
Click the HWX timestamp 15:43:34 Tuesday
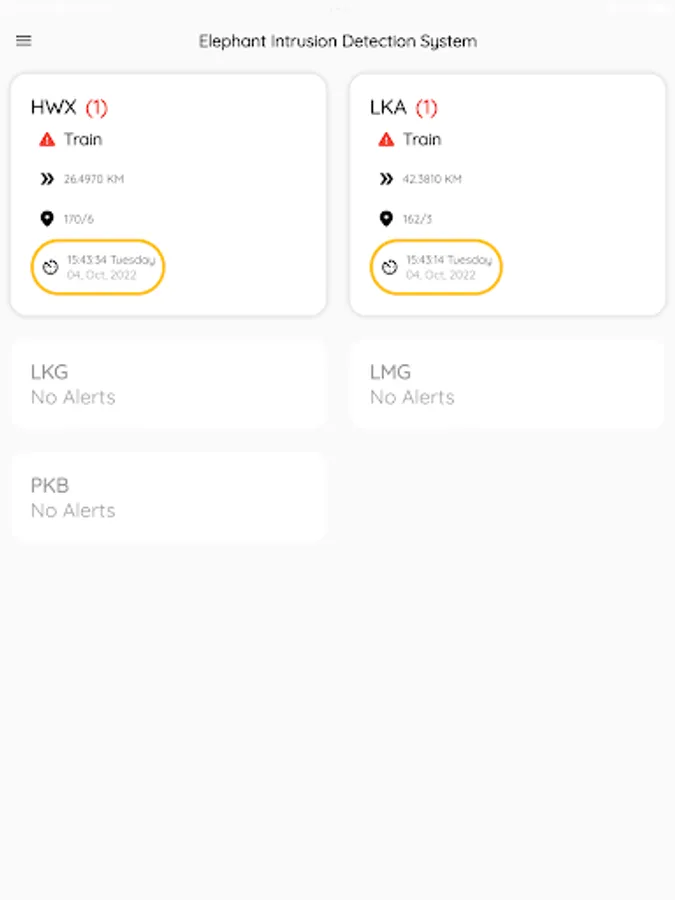click(x=111, y=260)
